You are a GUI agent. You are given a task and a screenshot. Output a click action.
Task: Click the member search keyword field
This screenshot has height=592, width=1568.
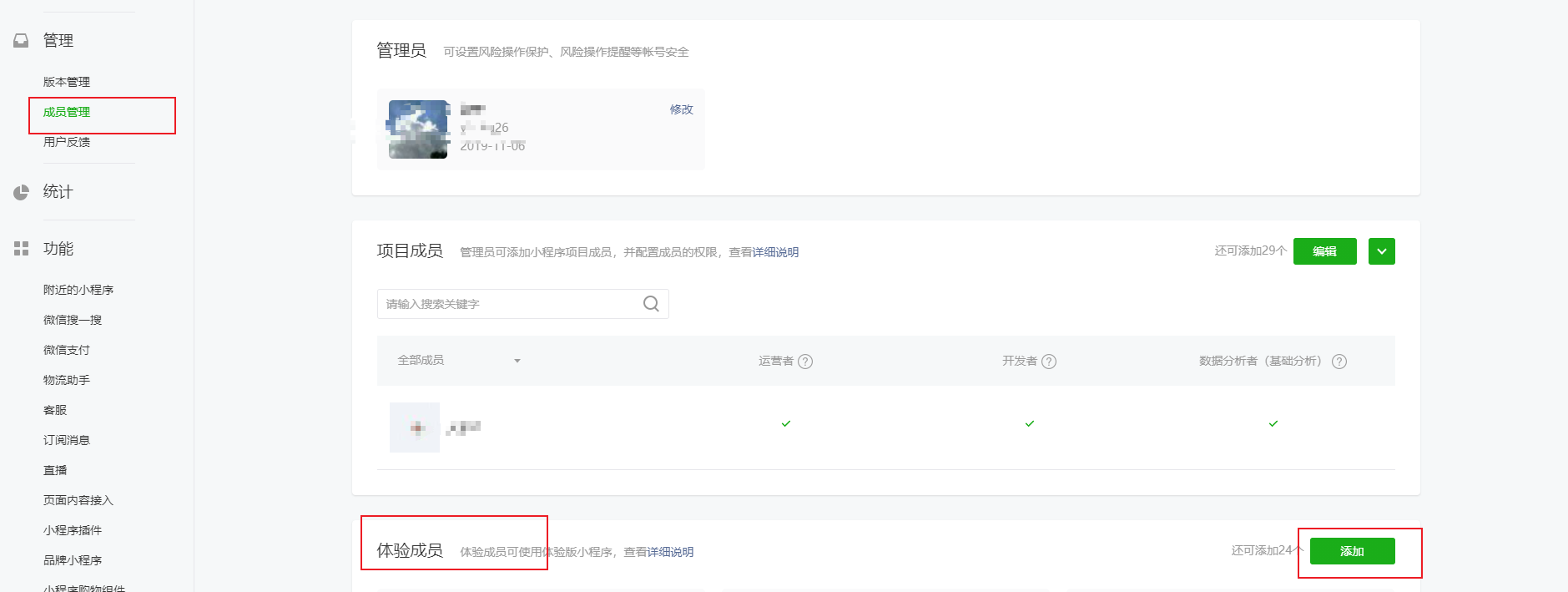tap(523, 304)
